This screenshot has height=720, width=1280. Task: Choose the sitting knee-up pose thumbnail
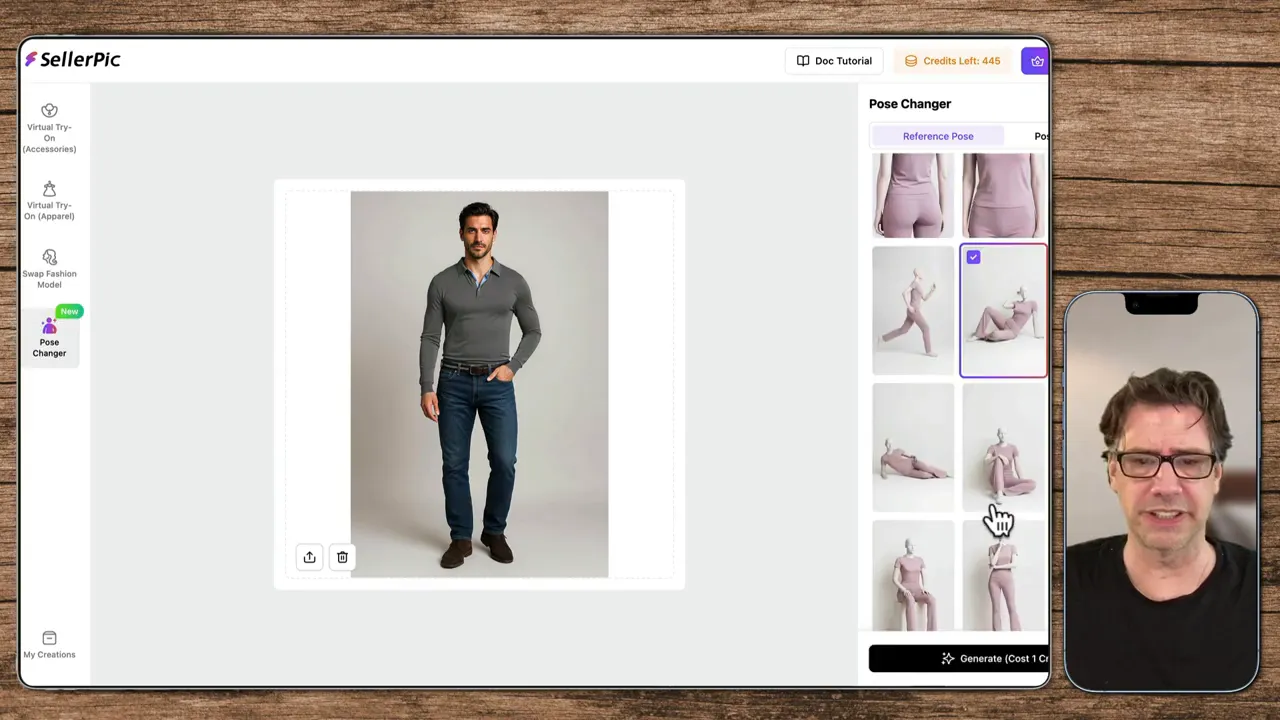1003,447
